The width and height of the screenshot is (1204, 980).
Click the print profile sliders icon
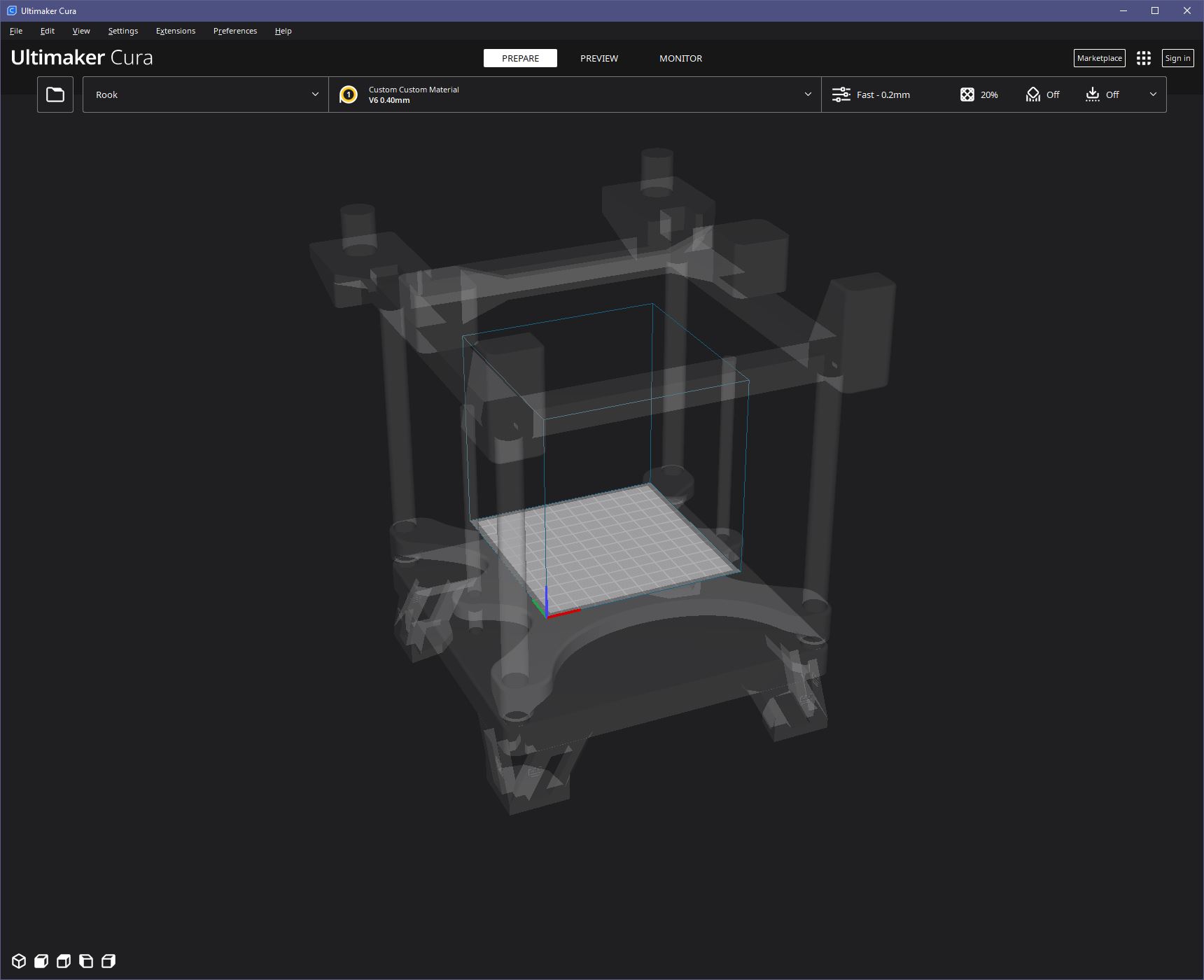coord(841,94)
